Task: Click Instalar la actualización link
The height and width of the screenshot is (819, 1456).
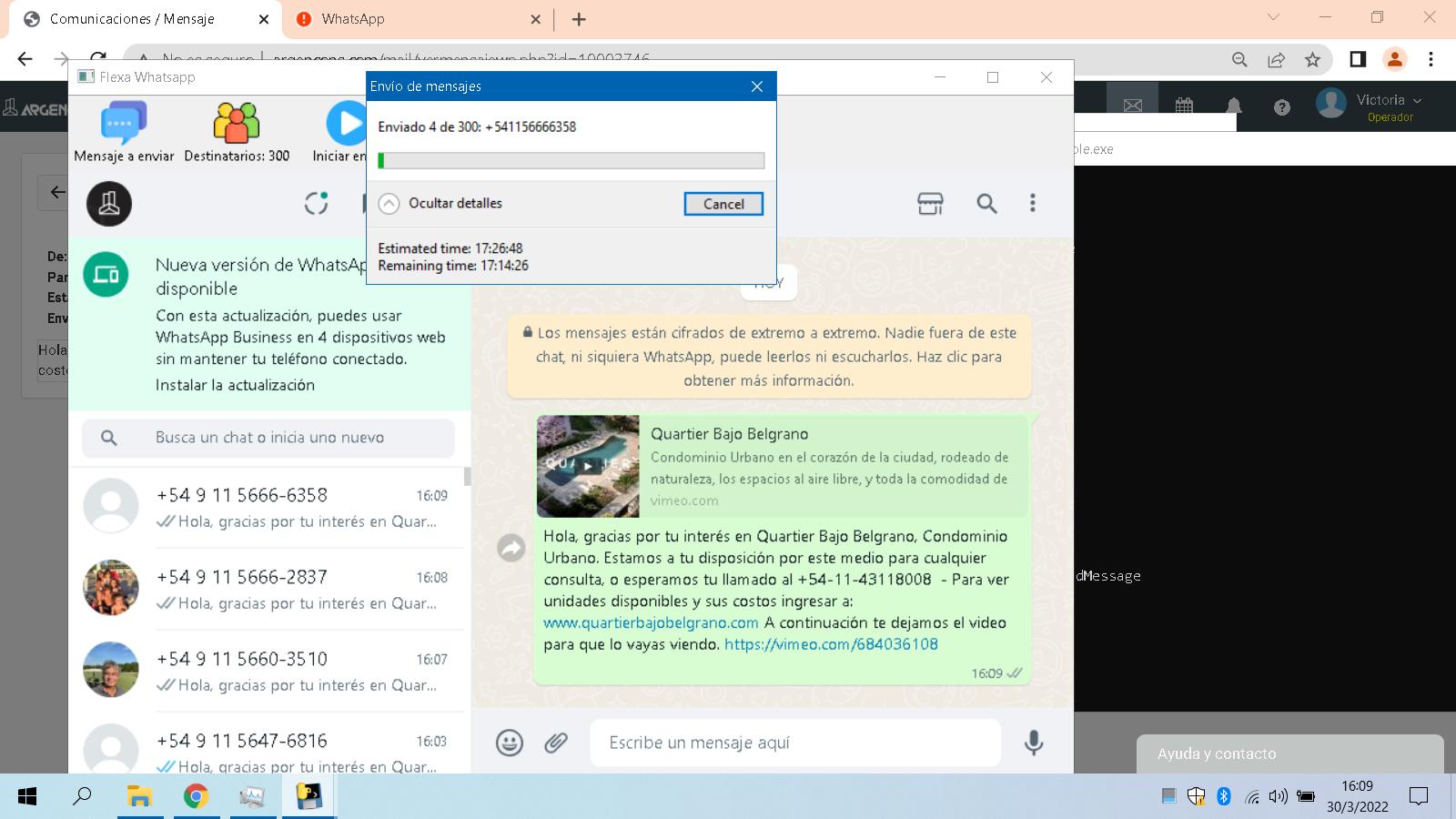Action: (235, 385)
